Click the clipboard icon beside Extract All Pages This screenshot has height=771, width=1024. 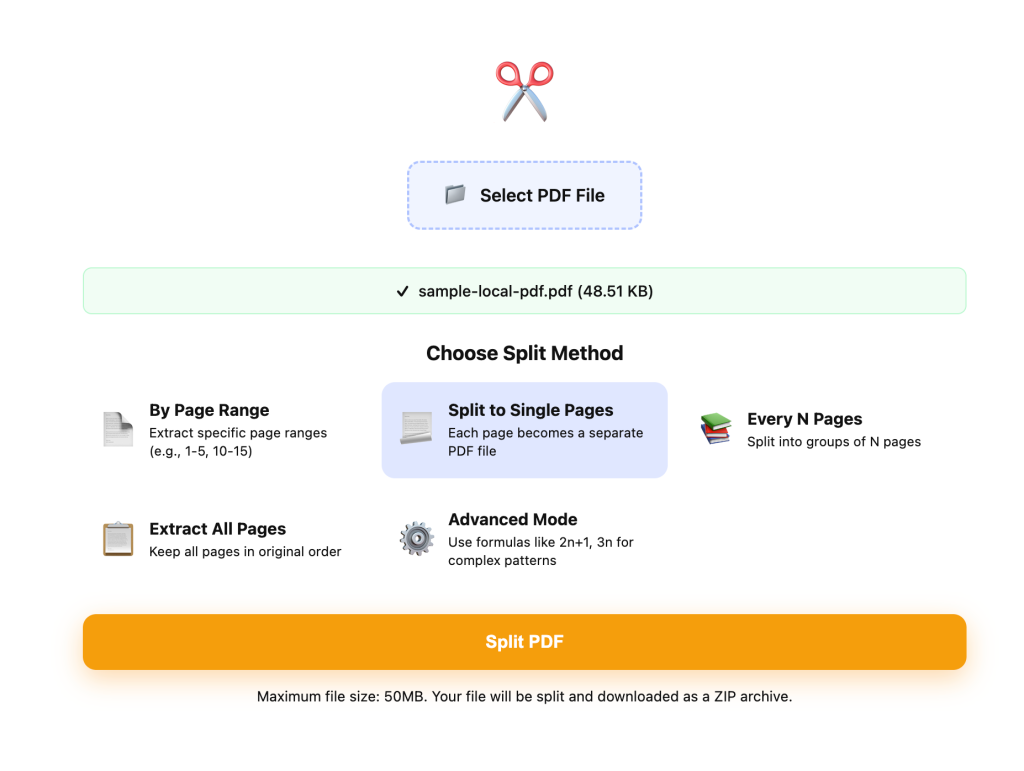(117, 539)
